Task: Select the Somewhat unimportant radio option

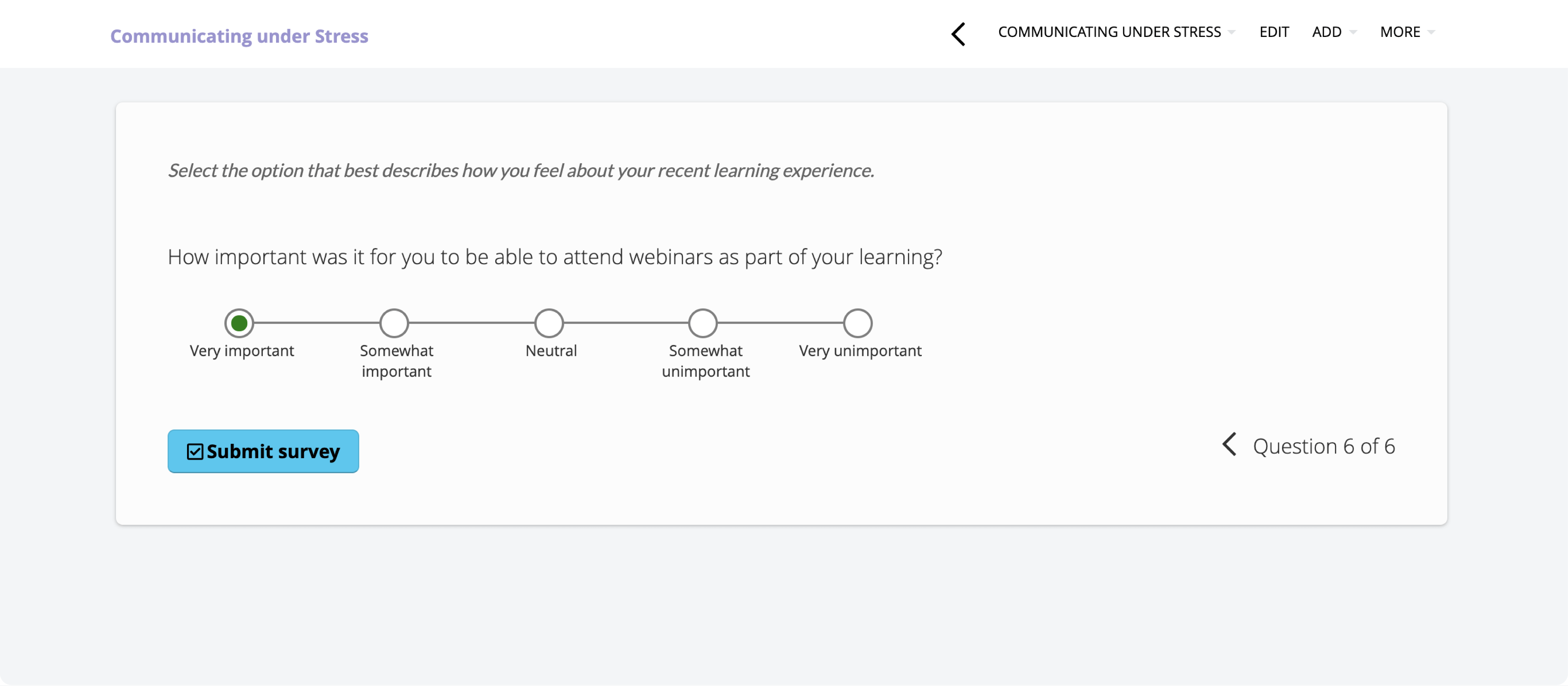Action: pos(703,323)
